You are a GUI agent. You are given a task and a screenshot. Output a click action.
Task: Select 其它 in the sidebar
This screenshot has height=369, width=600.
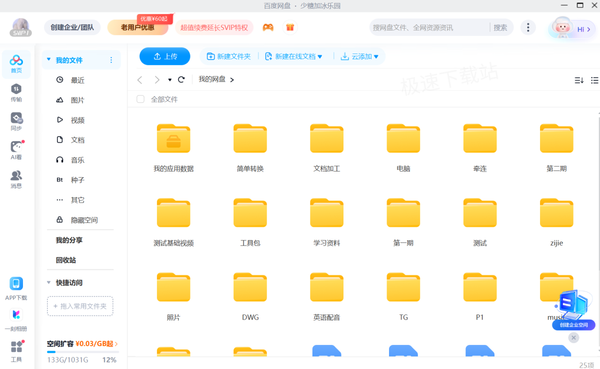77,200
